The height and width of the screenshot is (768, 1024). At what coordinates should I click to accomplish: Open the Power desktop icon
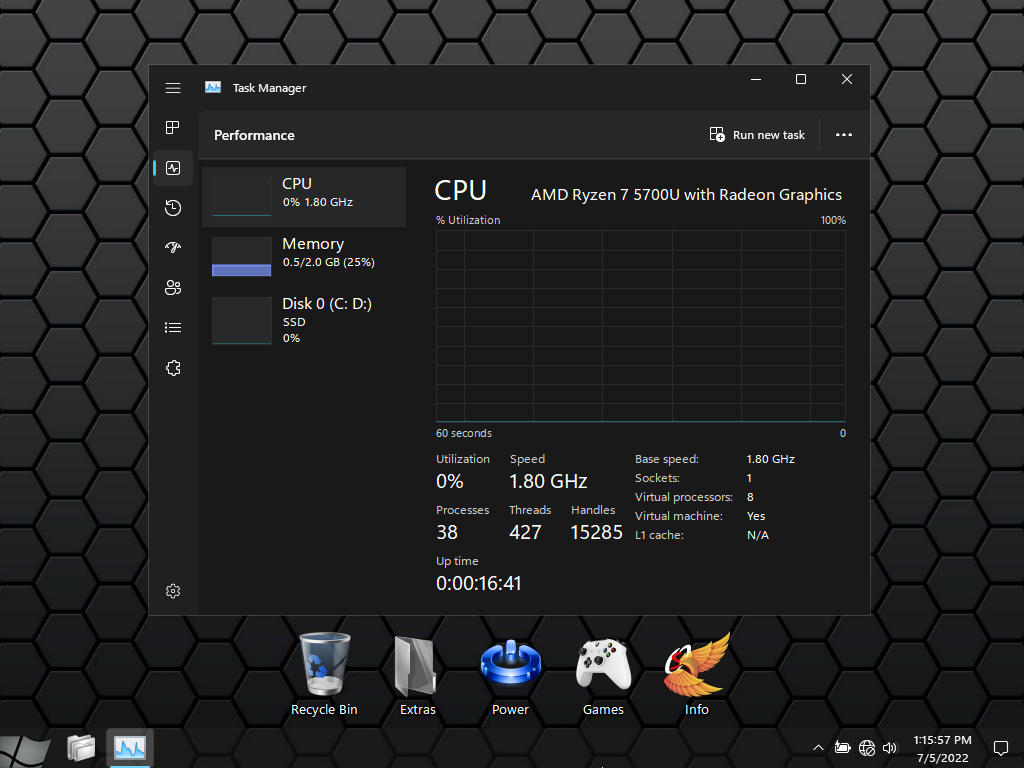pyautogui.click(x=510, y=675)
